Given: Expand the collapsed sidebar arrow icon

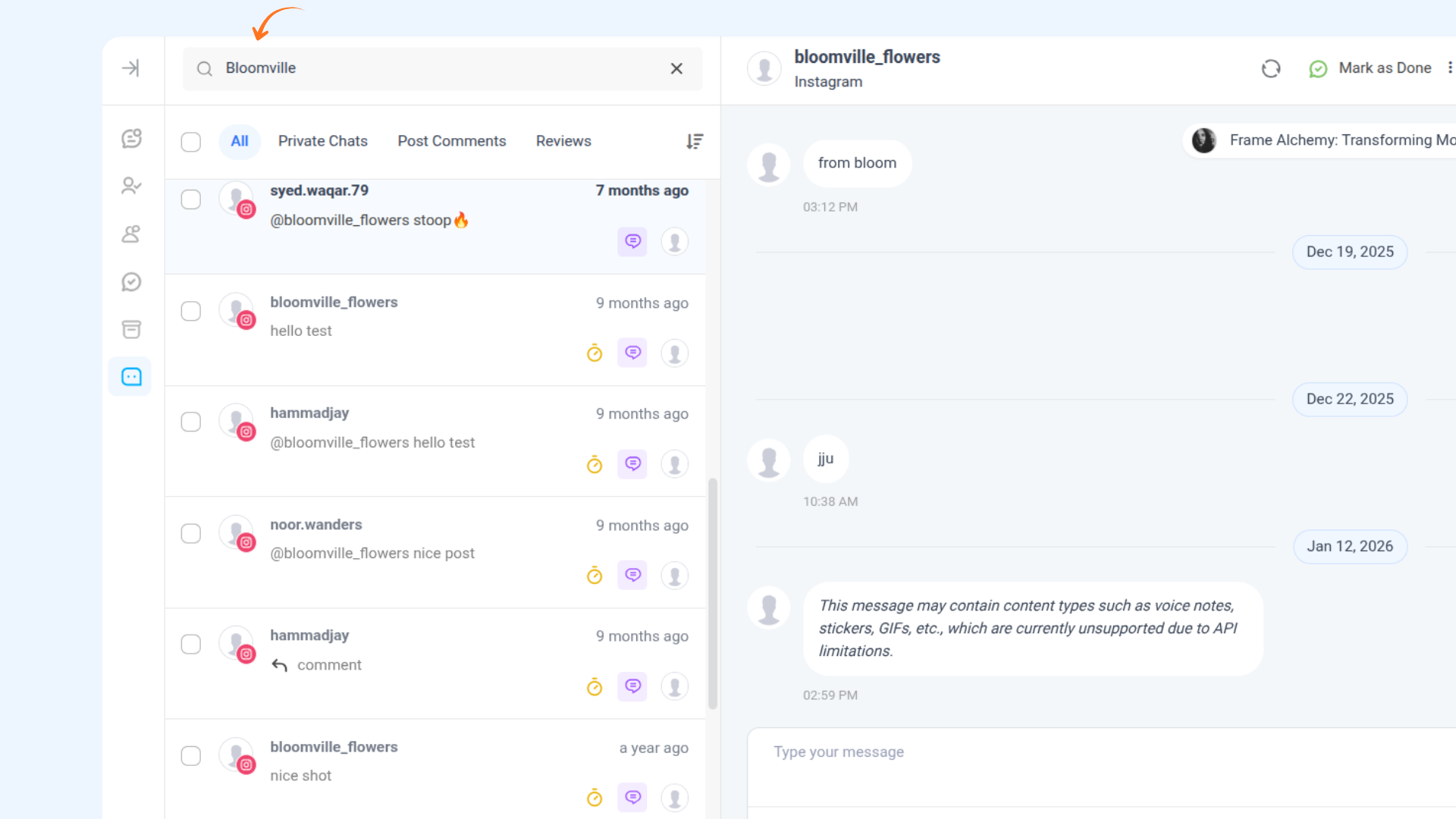Looking at the screenshot, I should (130, 68).
